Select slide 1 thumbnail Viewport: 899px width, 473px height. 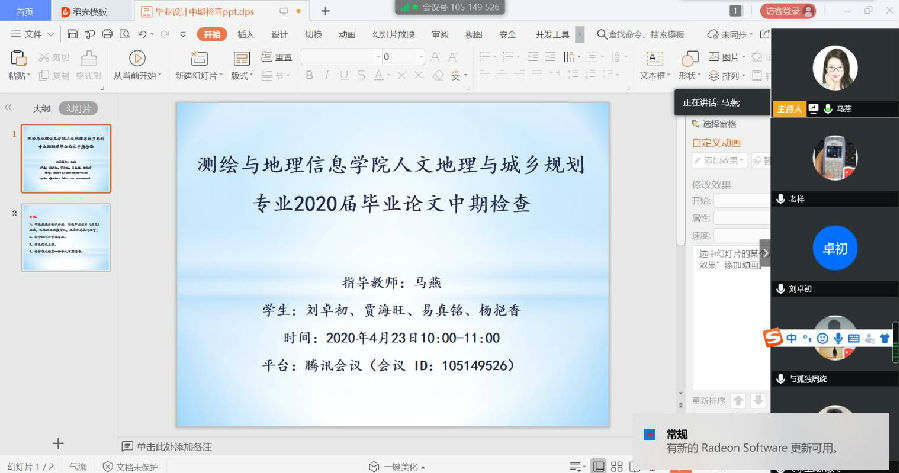[66, 158]
